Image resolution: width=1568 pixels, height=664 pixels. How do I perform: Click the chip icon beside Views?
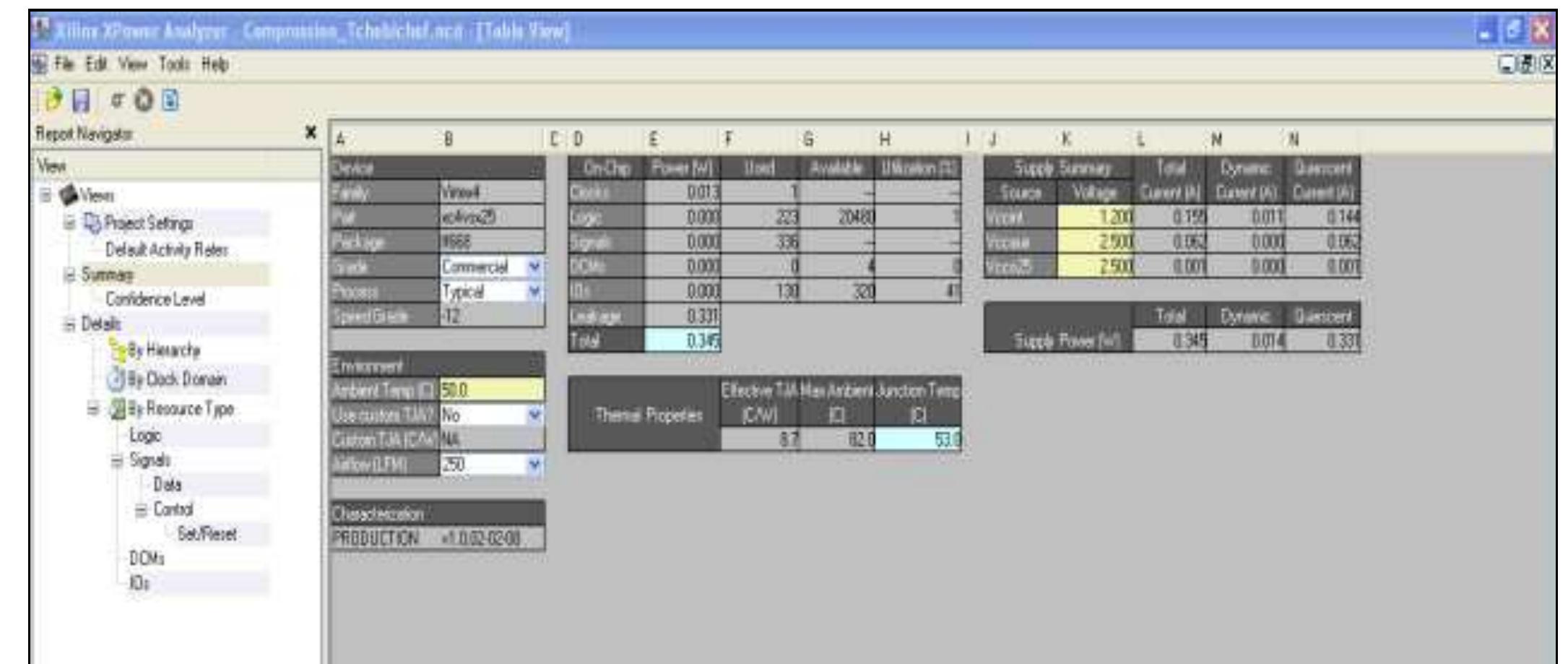coord(69,195)
